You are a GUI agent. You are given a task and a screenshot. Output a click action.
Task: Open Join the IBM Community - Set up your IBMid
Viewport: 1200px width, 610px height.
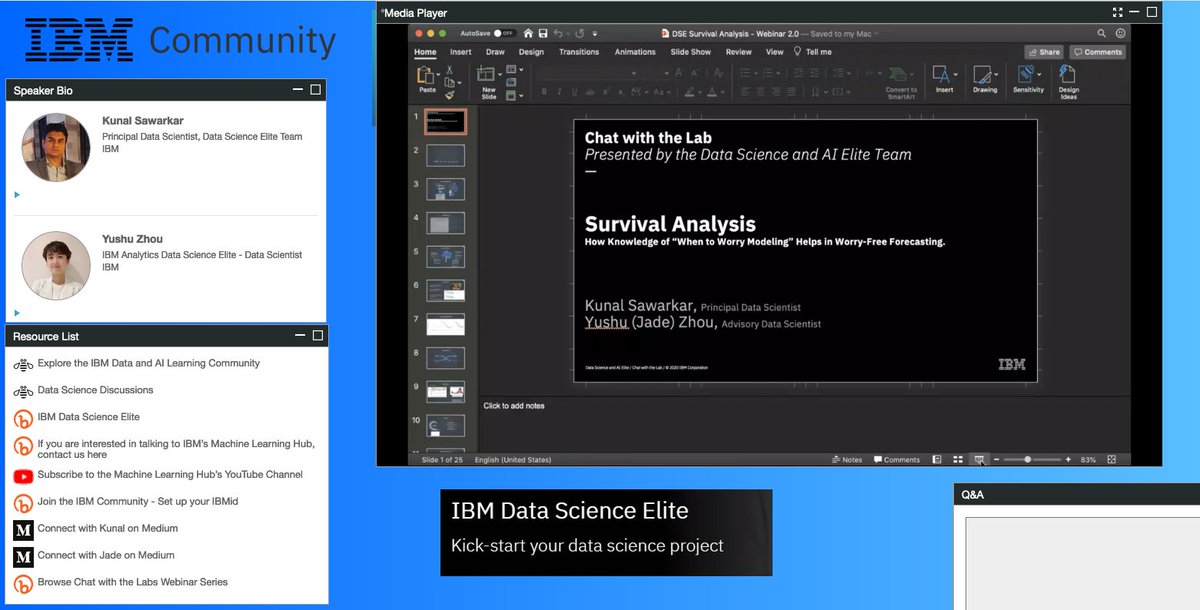[x=138, y=502]
